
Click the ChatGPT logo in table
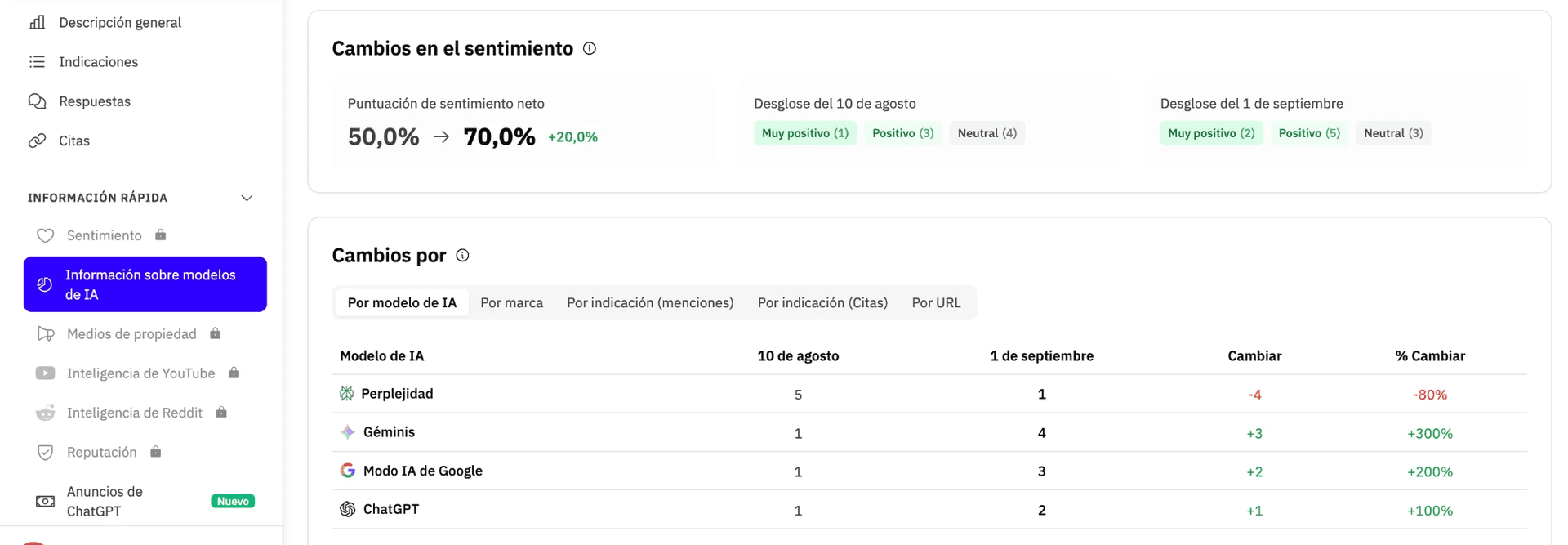click(x=348, y=509)
